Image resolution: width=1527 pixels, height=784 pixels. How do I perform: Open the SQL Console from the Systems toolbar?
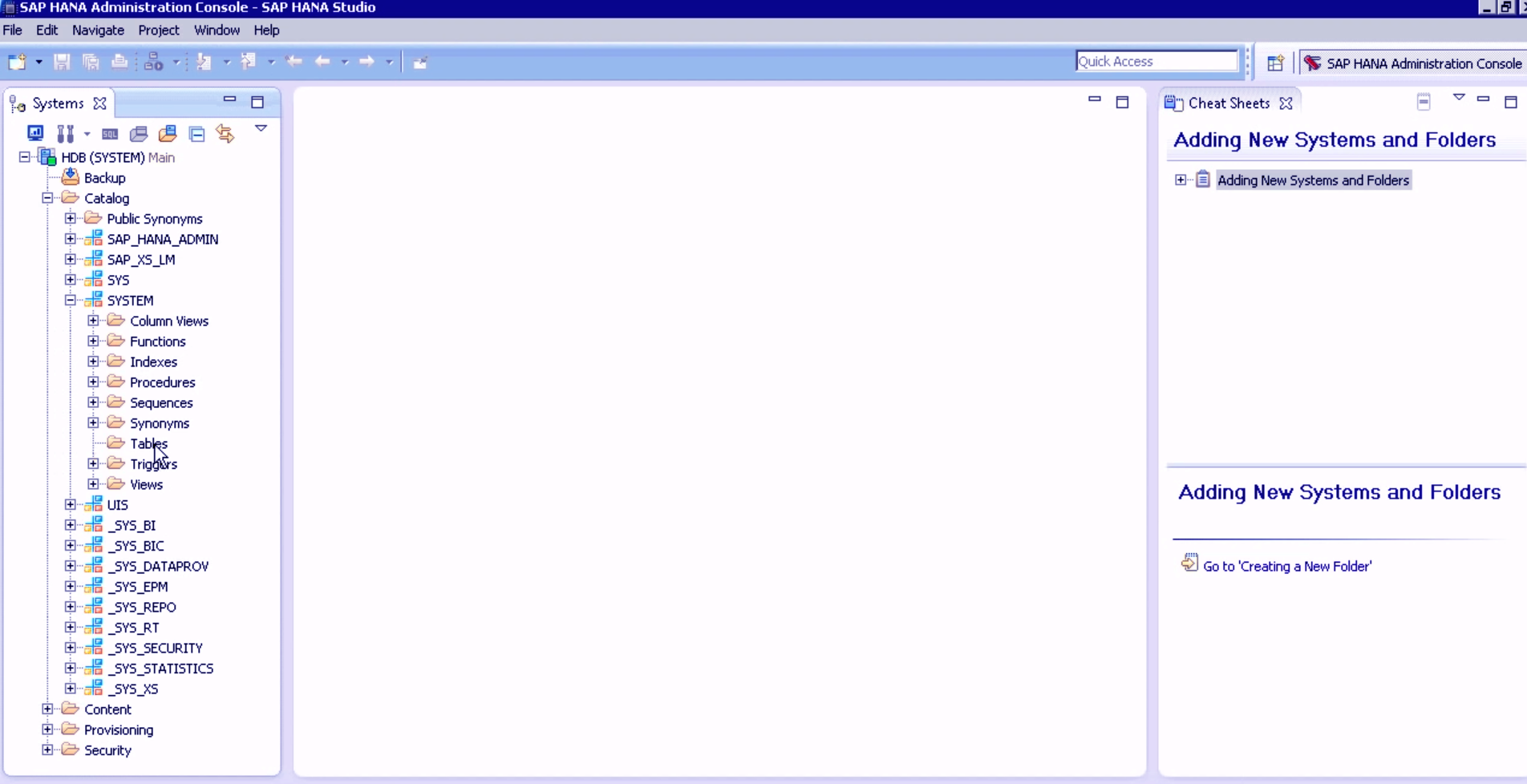tap(110, 133)
